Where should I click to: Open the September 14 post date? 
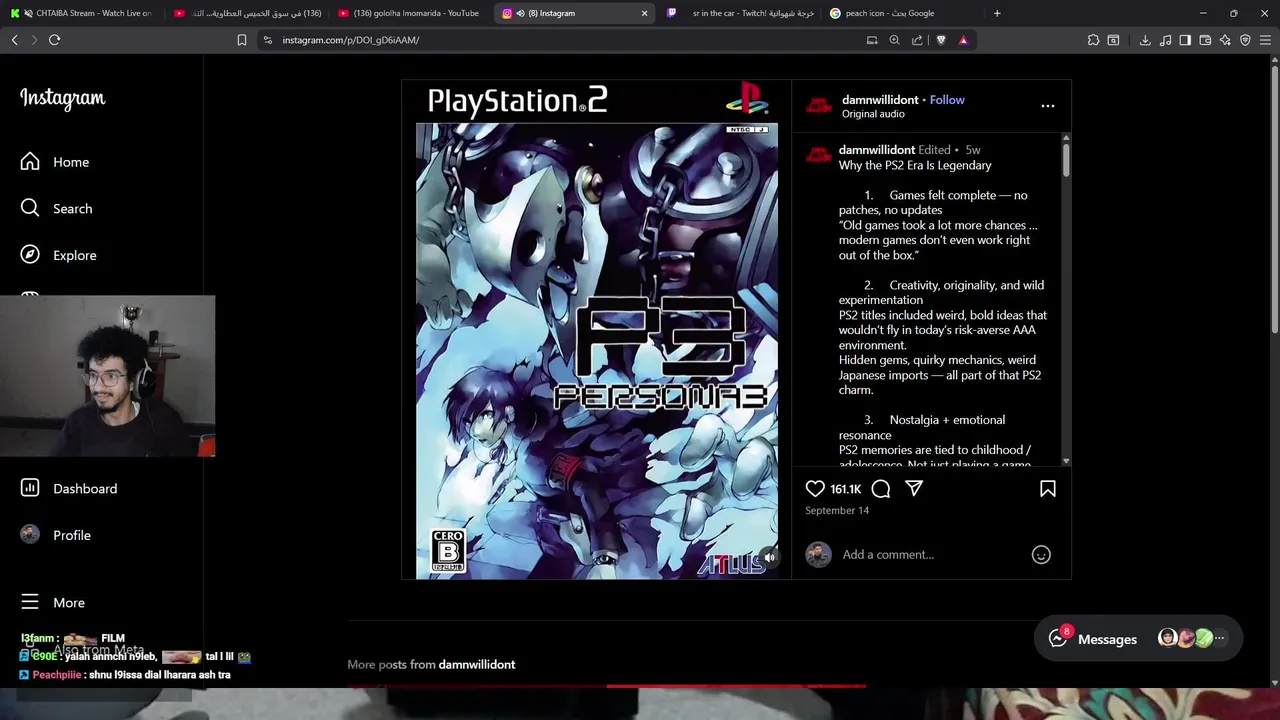point(837,510)
